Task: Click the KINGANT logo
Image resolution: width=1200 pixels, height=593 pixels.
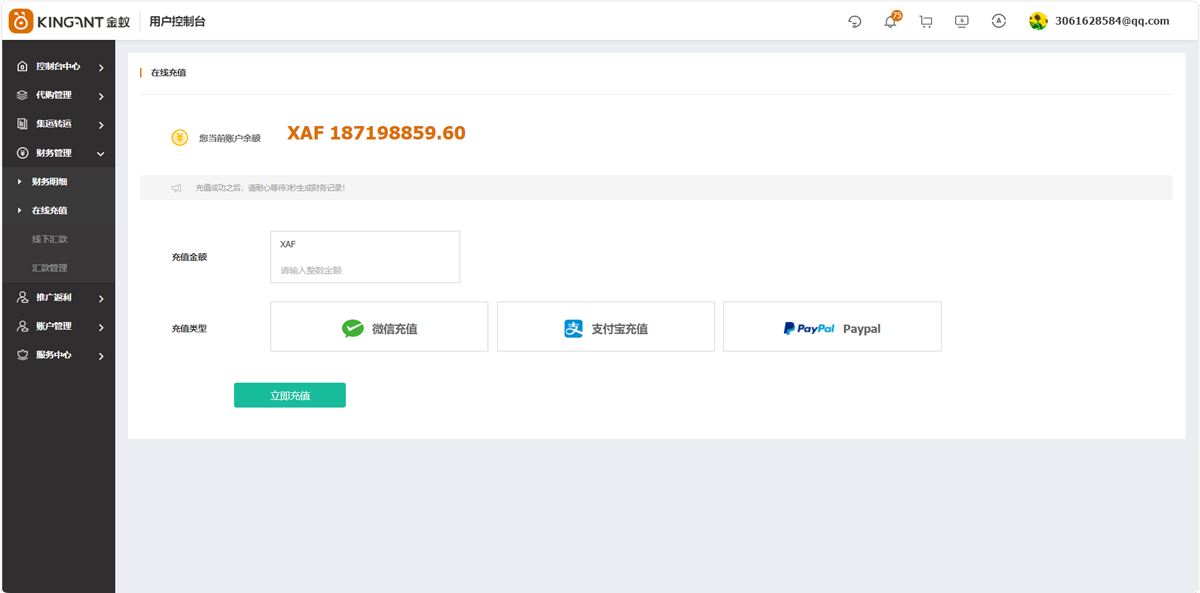Action: 70,21
